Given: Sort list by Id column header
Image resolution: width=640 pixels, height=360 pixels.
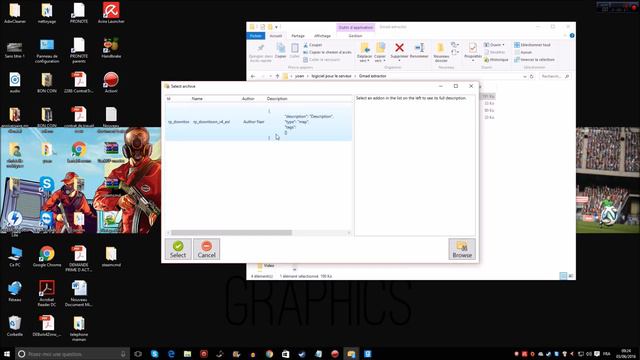Looking at the screenshot, I should pyautogui.click(x=169, y=99).
